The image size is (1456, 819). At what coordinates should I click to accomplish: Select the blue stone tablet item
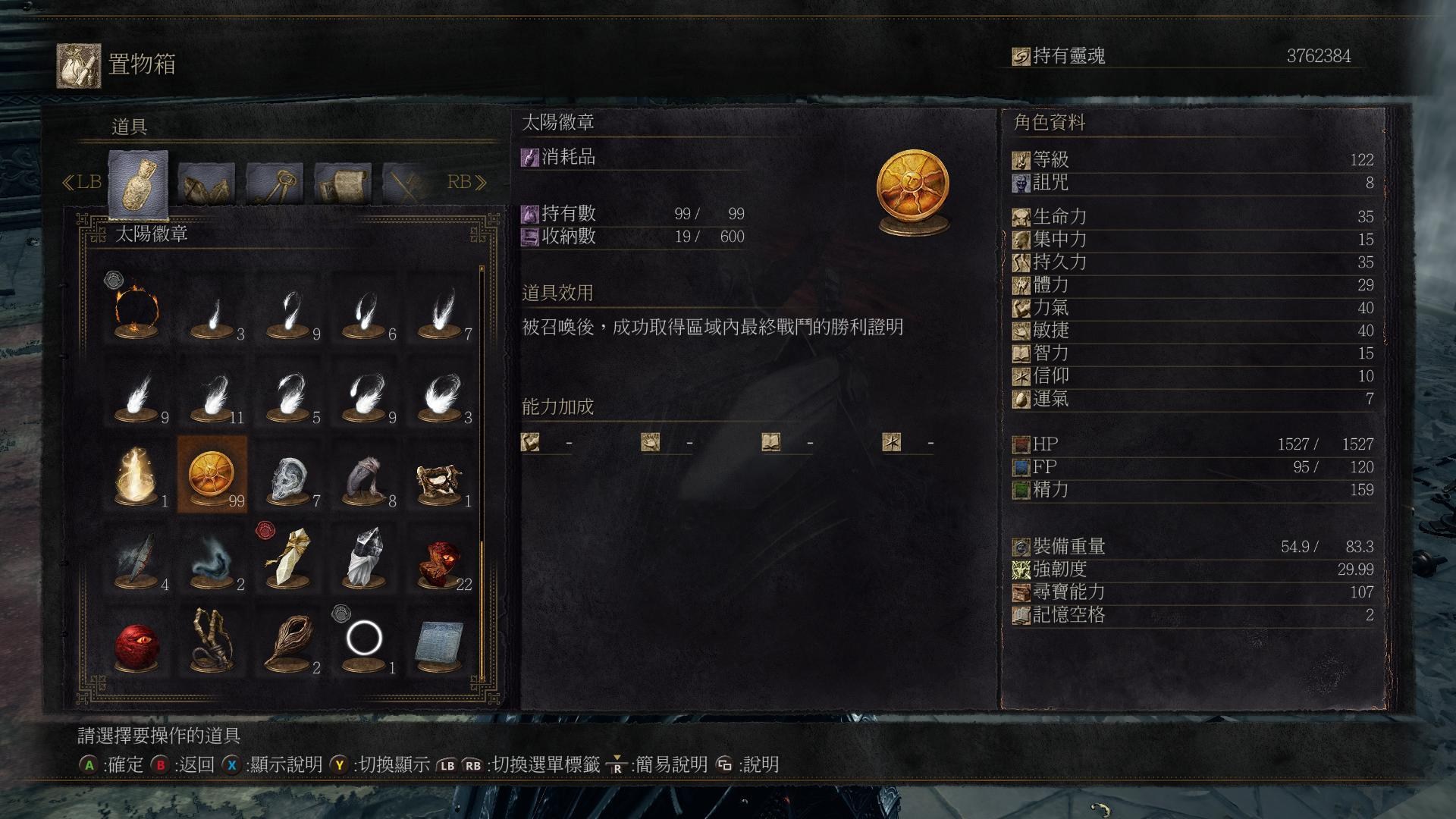click(x=440, y=642)
